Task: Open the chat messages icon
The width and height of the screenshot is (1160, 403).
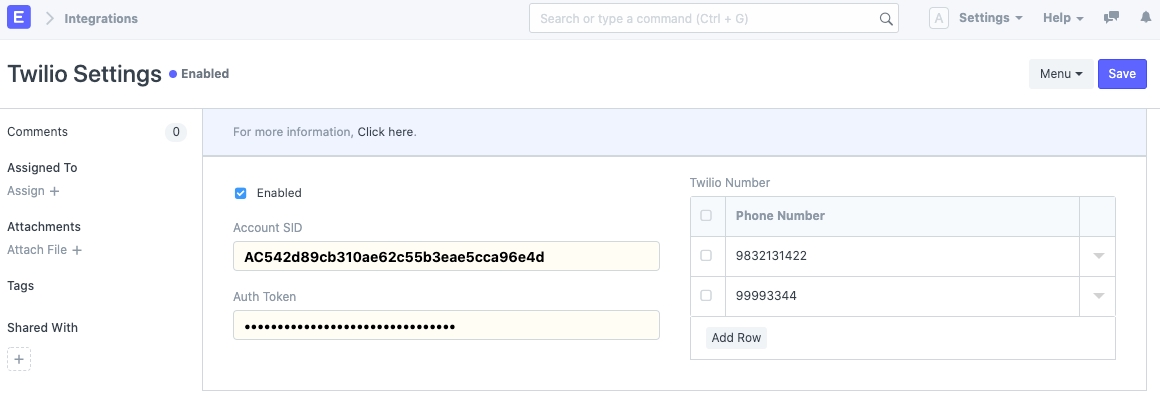Action: click(1111, 18)
